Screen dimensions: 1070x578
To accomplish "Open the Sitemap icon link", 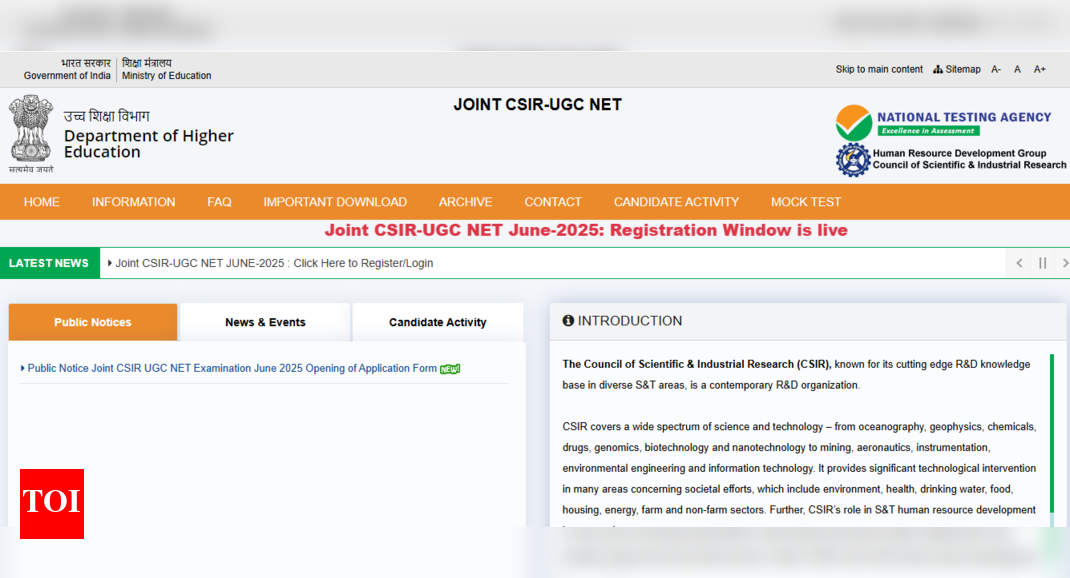I will tap(957, 69).
